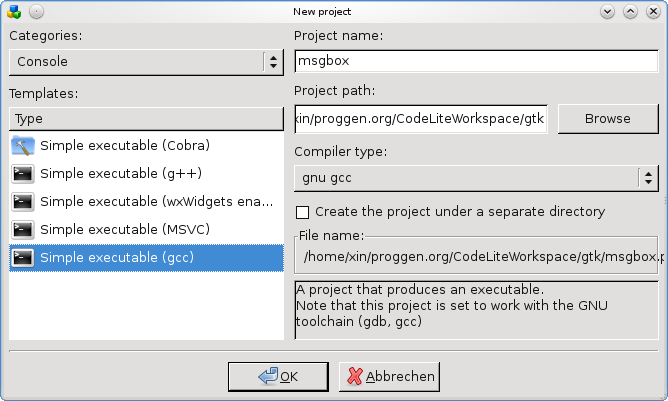
Task: Focus the Project path text field
Action: pos(421,119)
